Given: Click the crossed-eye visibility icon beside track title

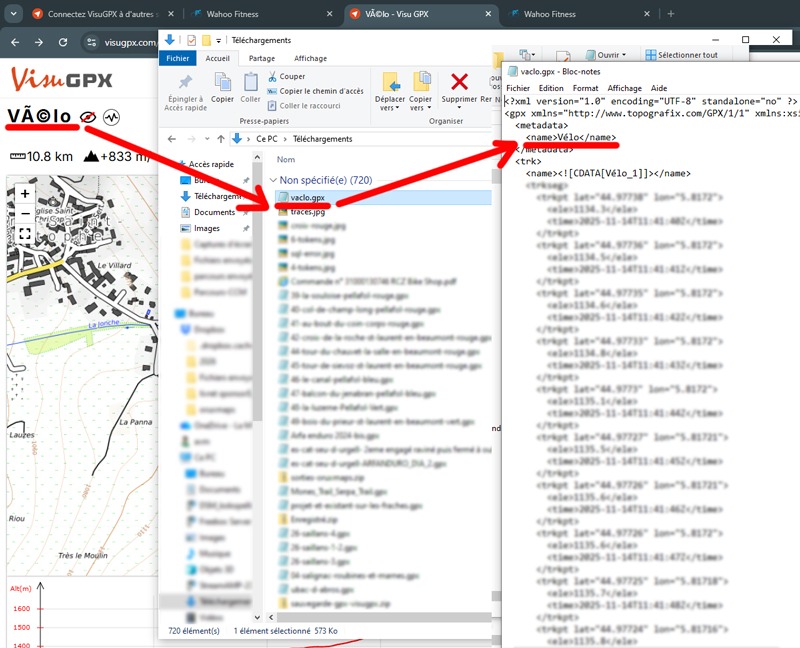Looking at the screenshot, I should pos(89,117).
